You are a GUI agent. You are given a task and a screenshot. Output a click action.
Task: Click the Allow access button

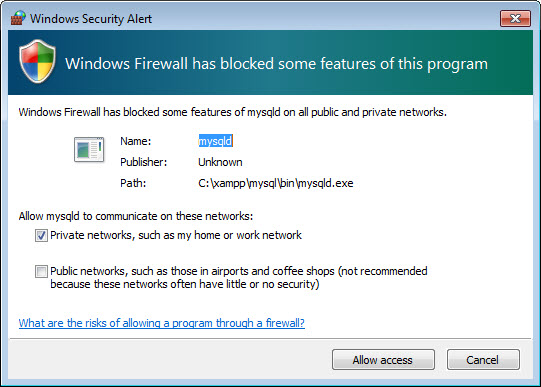pos(383,360)
